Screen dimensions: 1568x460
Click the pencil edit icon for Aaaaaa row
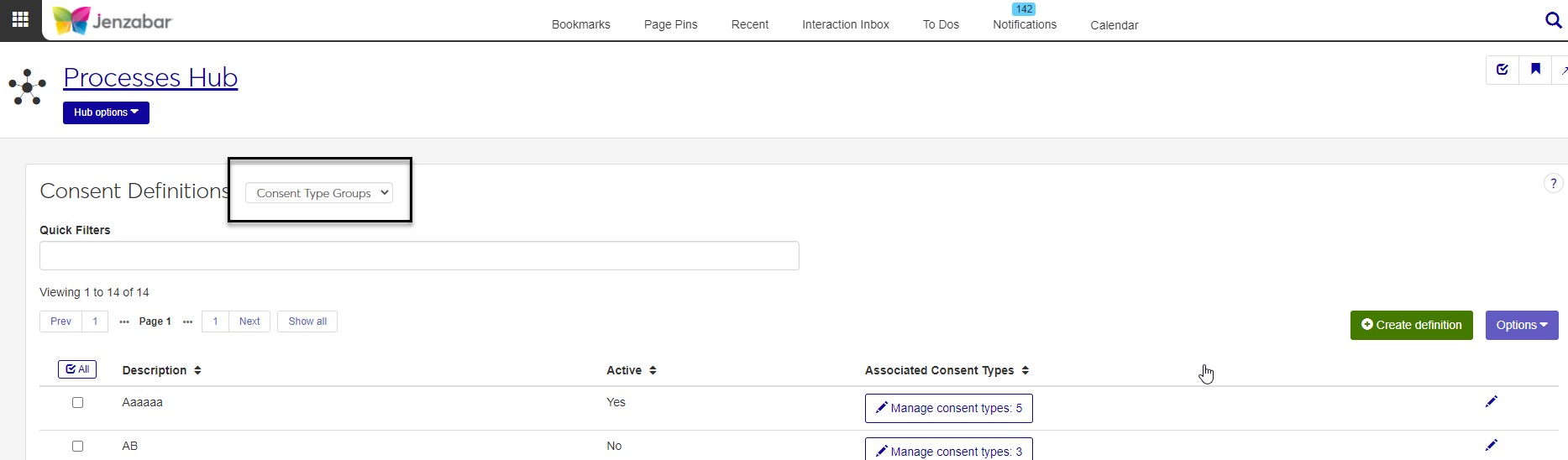pos(1491,402)
